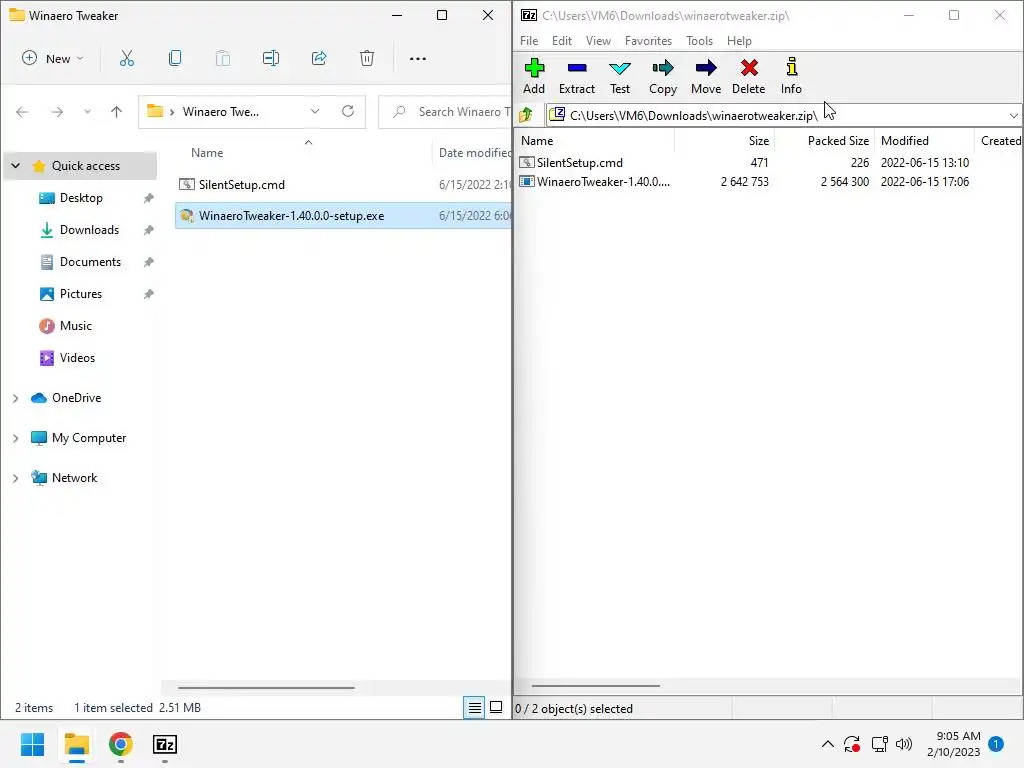Click the Paste icon in Explorer toolbar

click(223, 59)
